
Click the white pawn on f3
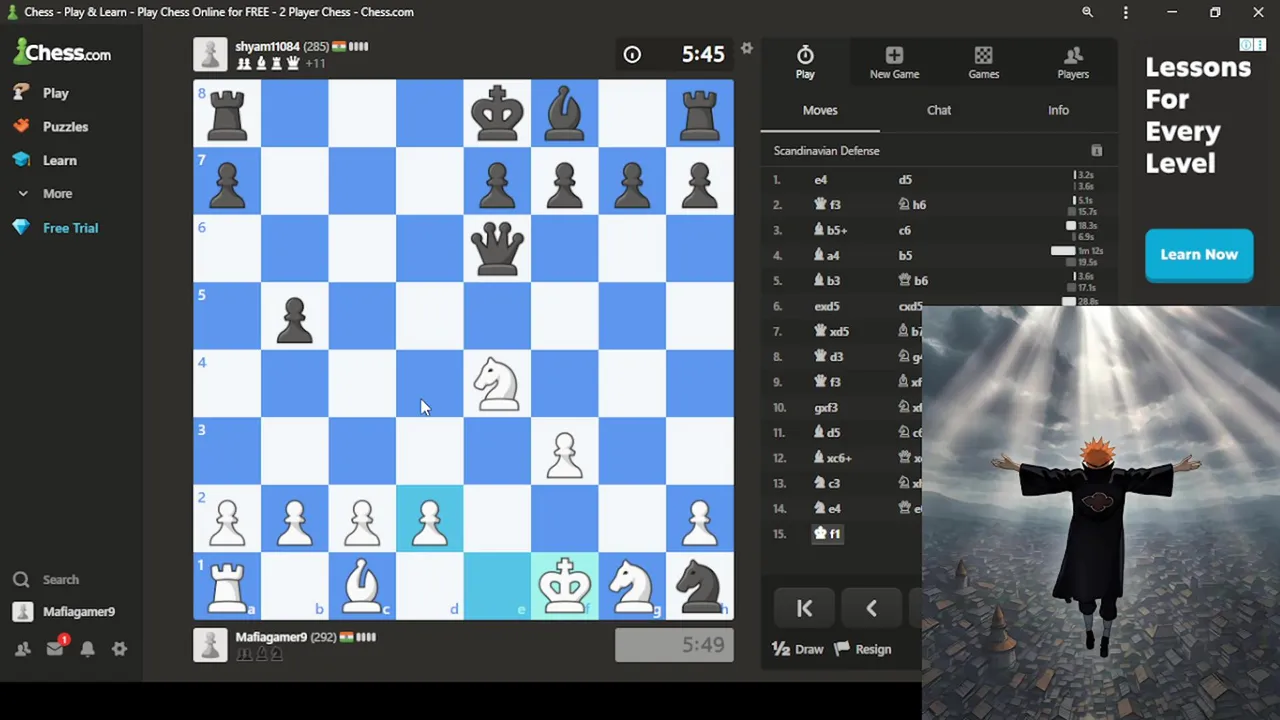pos(565,451)
